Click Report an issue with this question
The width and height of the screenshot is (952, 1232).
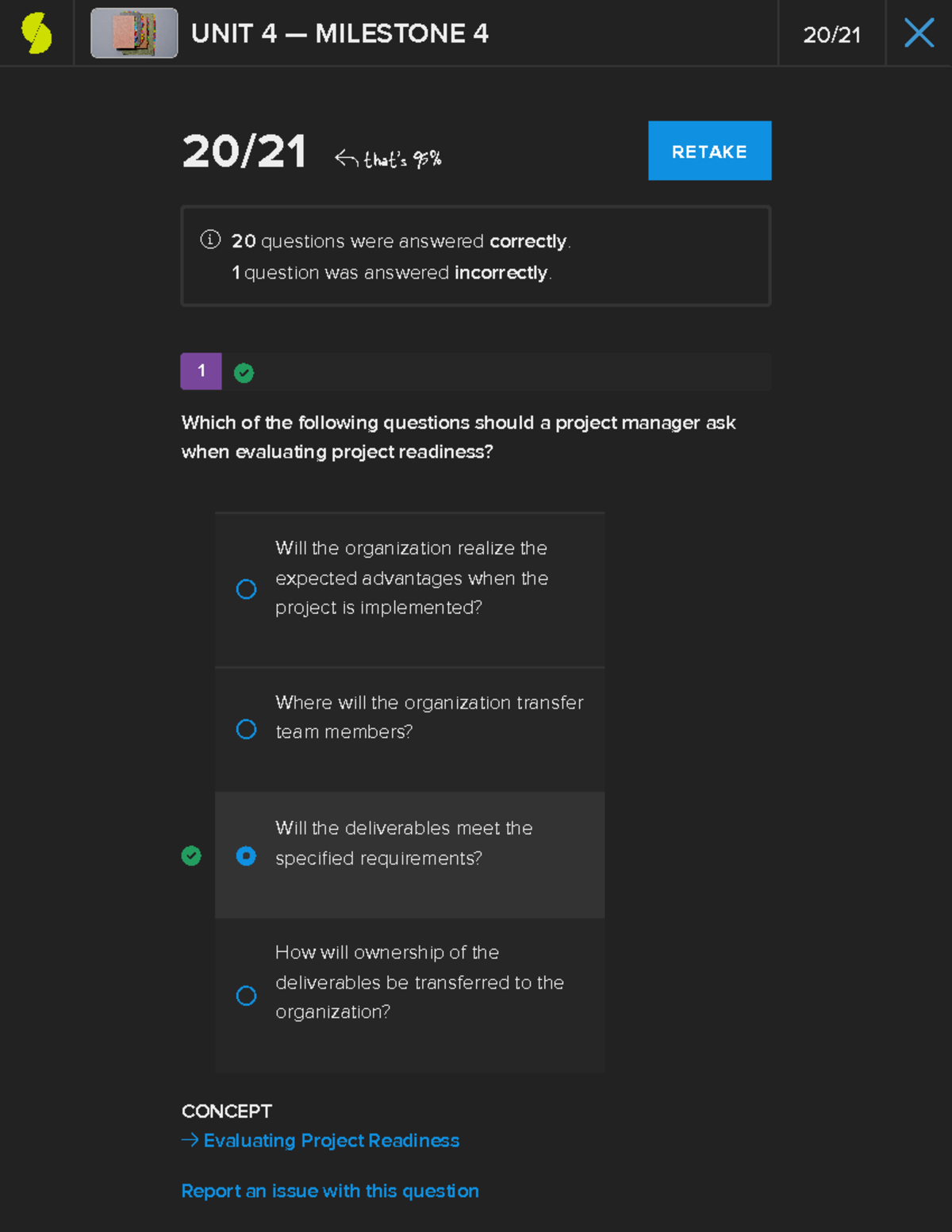coord(329,1191)
